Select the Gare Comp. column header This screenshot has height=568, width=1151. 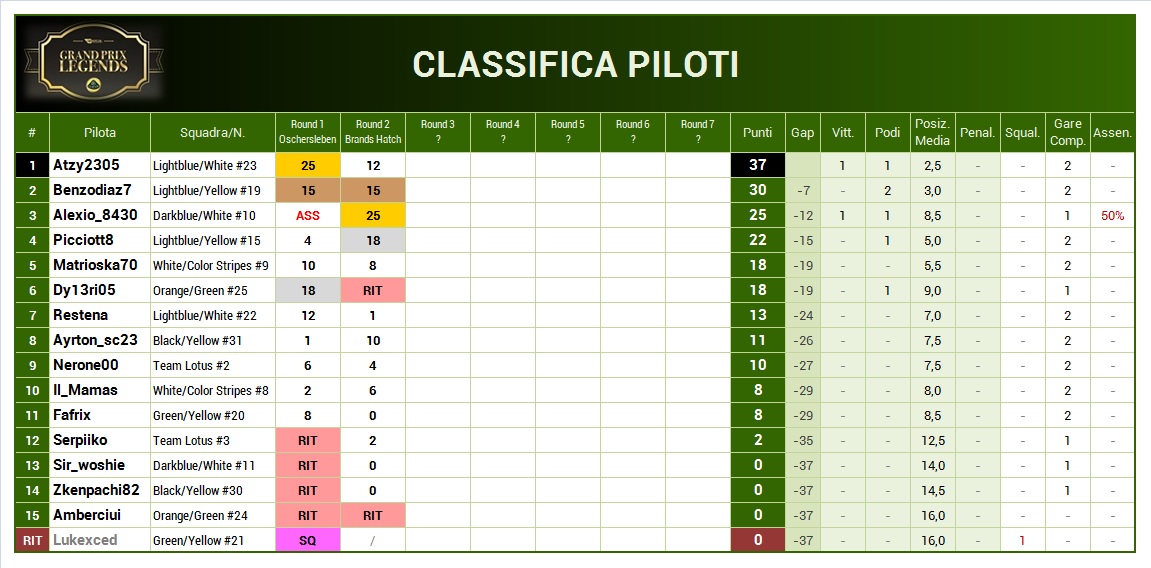[x=1067, y=133]
